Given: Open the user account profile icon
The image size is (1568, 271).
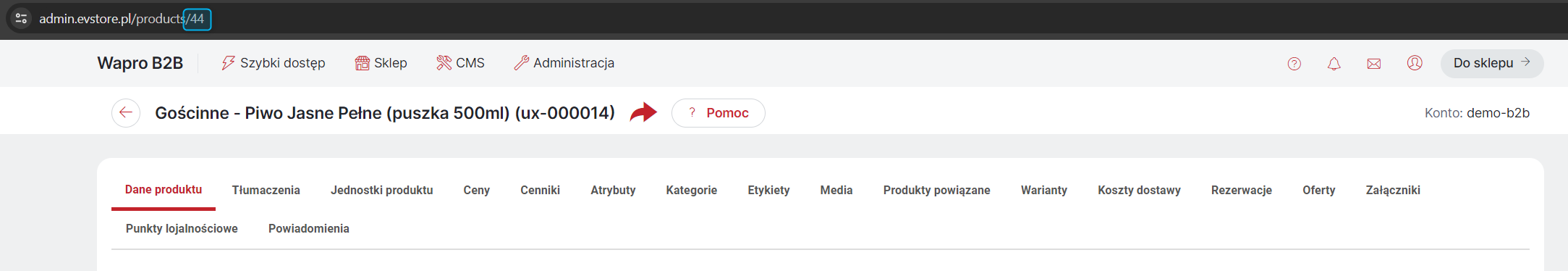Looking at the screenshot, I should [x=1415, y=63].
